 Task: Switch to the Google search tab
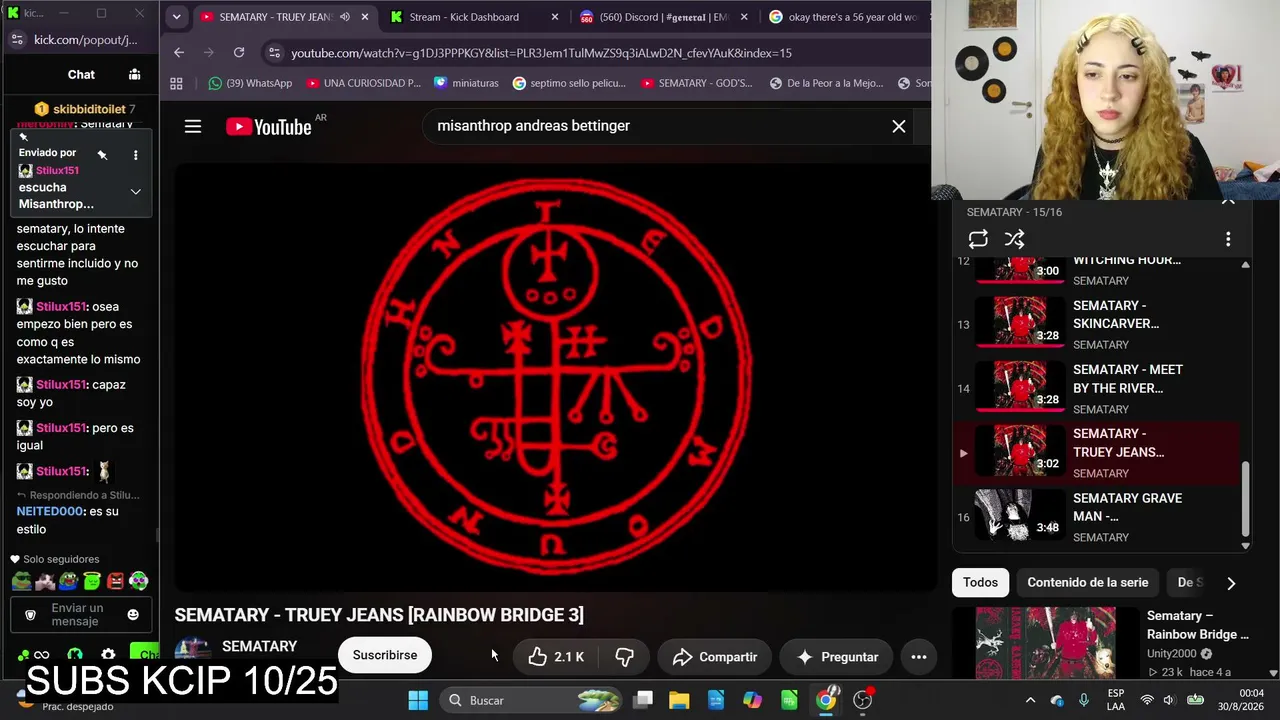[x=845, y=17]
